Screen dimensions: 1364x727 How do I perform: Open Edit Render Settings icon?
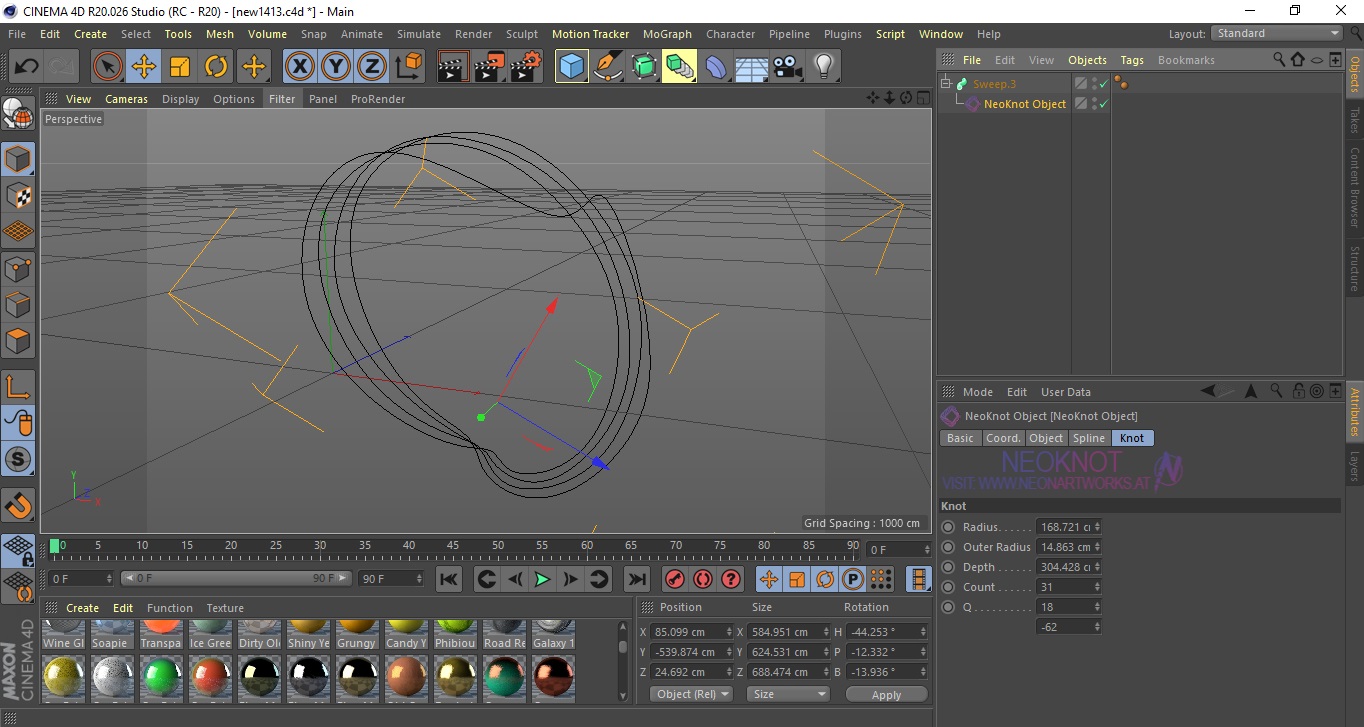pyautogui.click(x=525, y=67)
